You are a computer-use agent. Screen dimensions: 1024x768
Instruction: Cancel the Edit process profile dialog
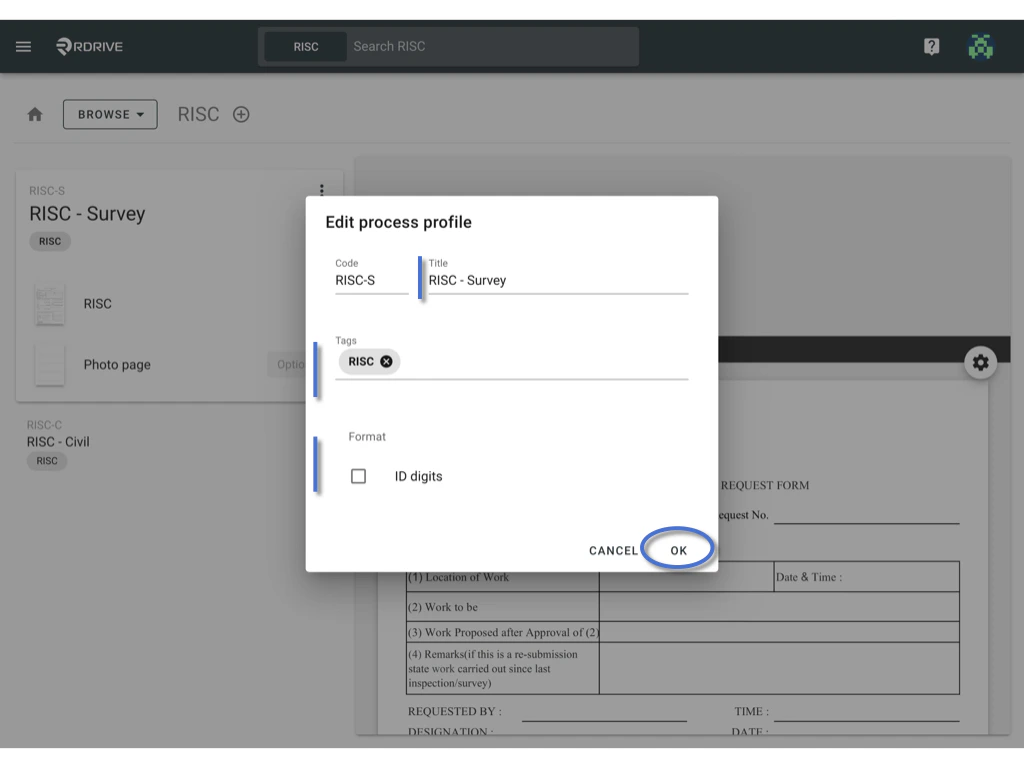point(613,551)
